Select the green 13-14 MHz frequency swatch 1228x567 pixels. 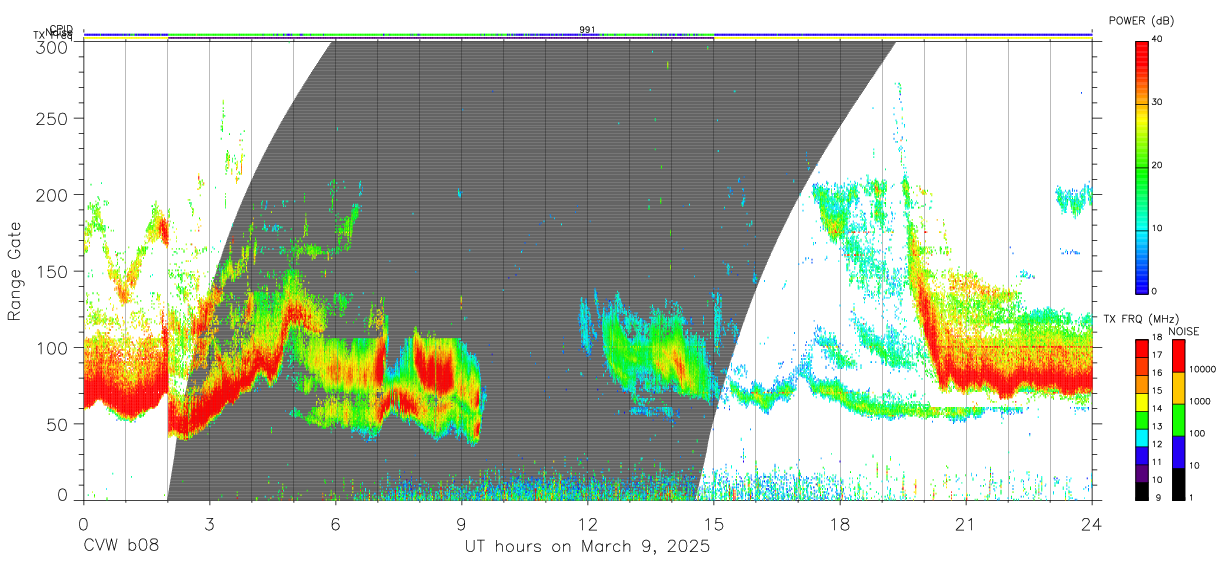(x=1141, y=420)
